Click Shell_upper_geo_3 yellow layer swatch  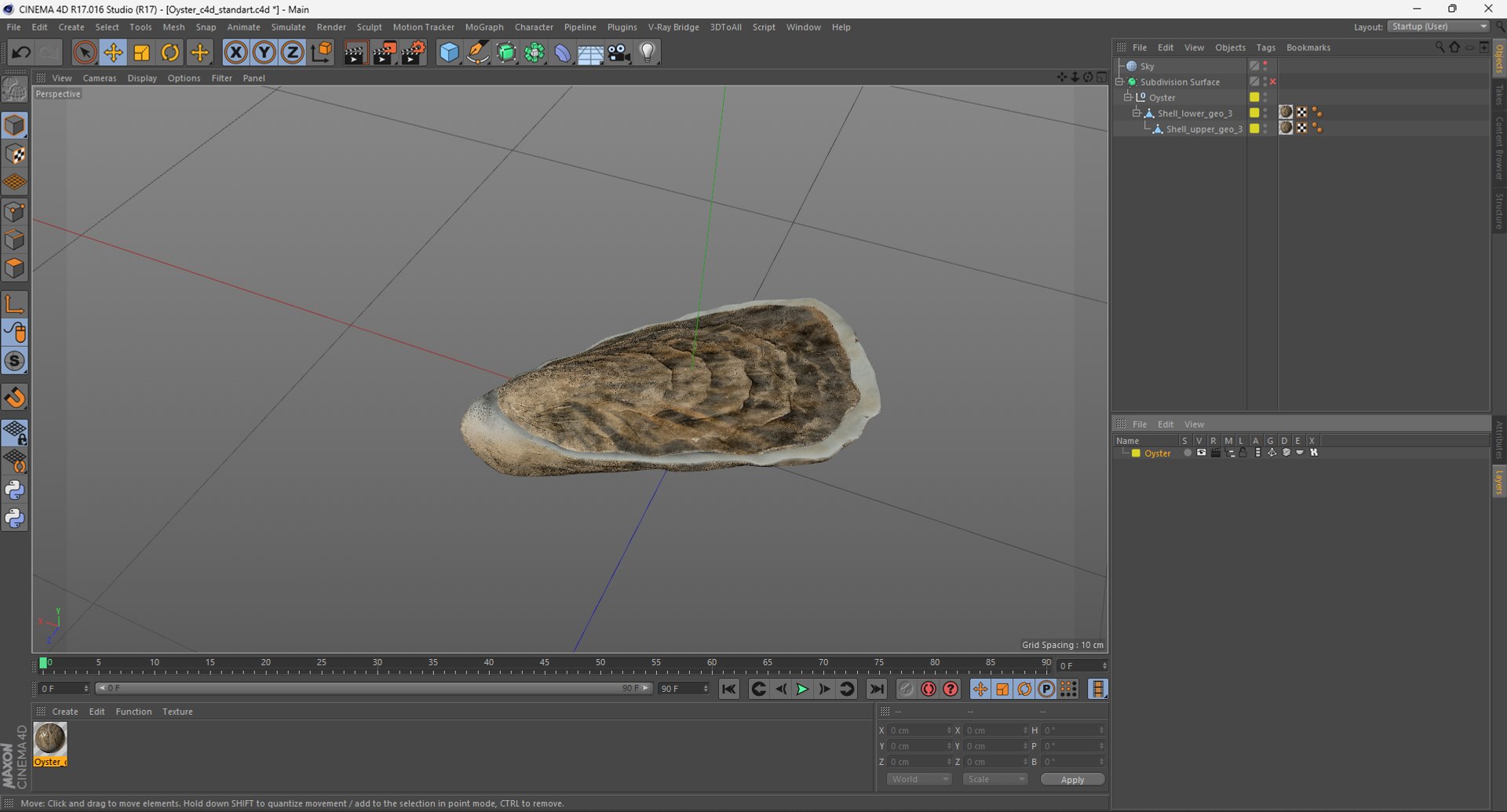(x=1254, y=129)
